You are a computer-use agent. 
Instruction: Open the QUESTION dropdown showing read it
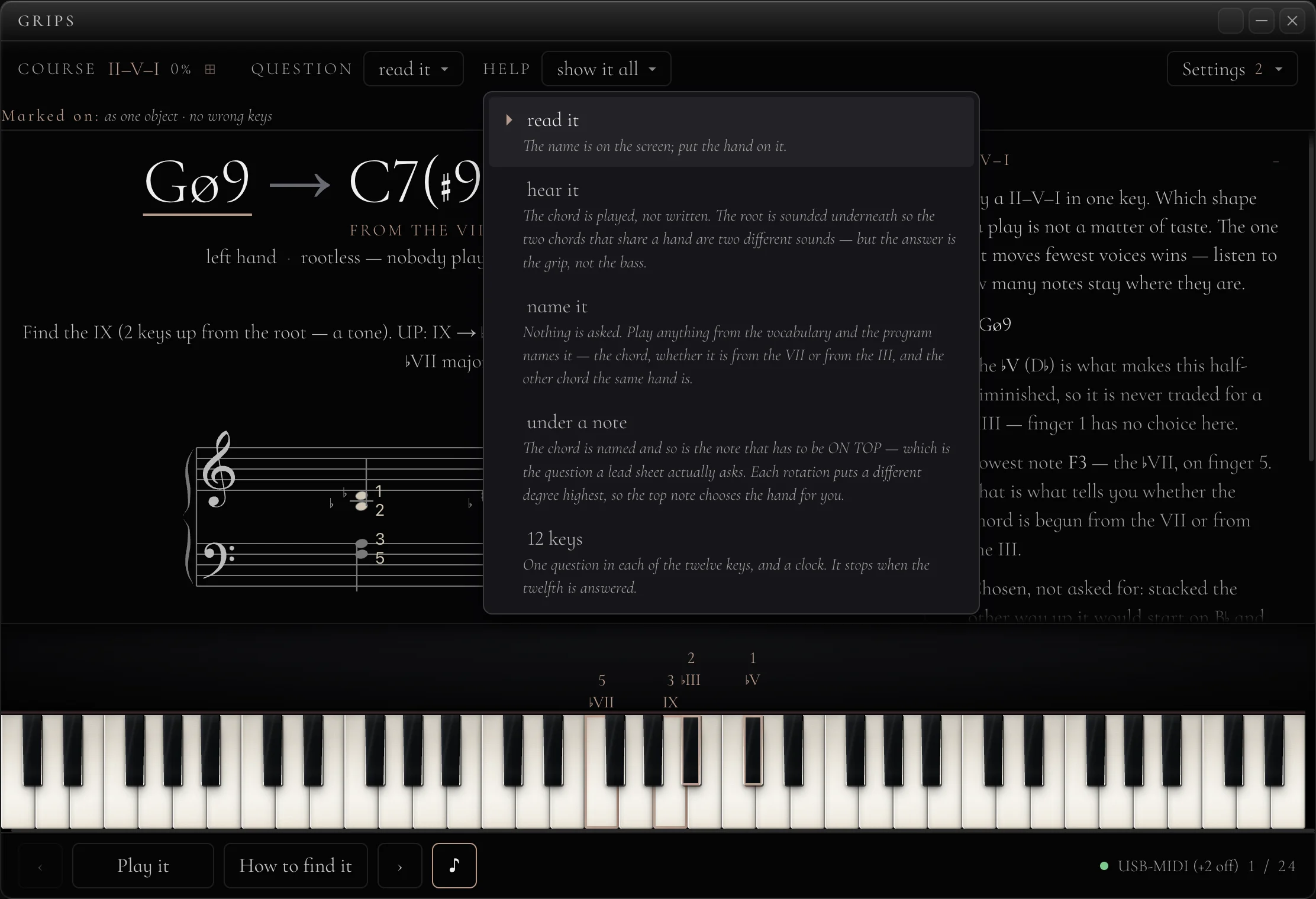coord(413,69)
